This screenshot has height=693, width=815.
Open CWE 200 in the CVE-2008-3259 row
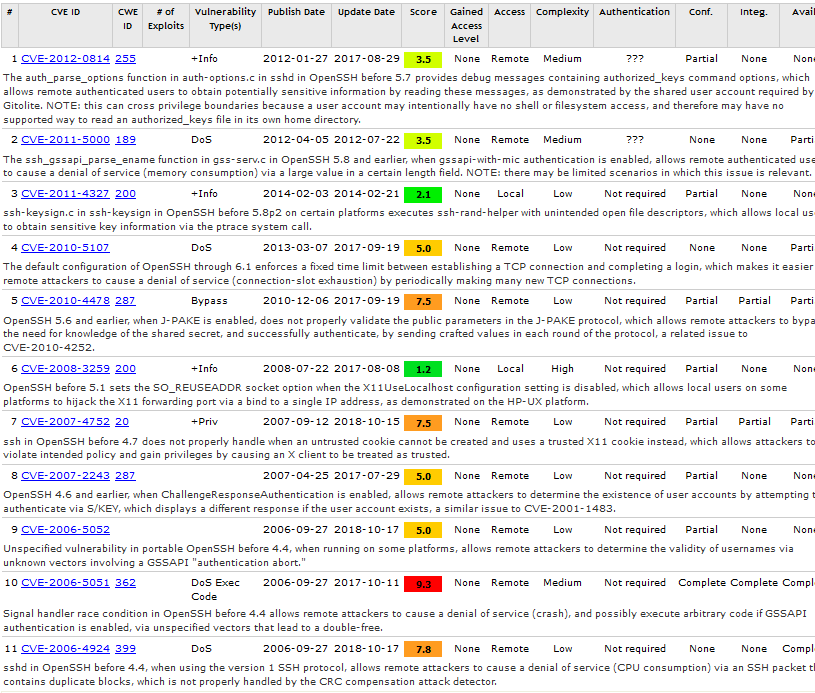point(125,369)
